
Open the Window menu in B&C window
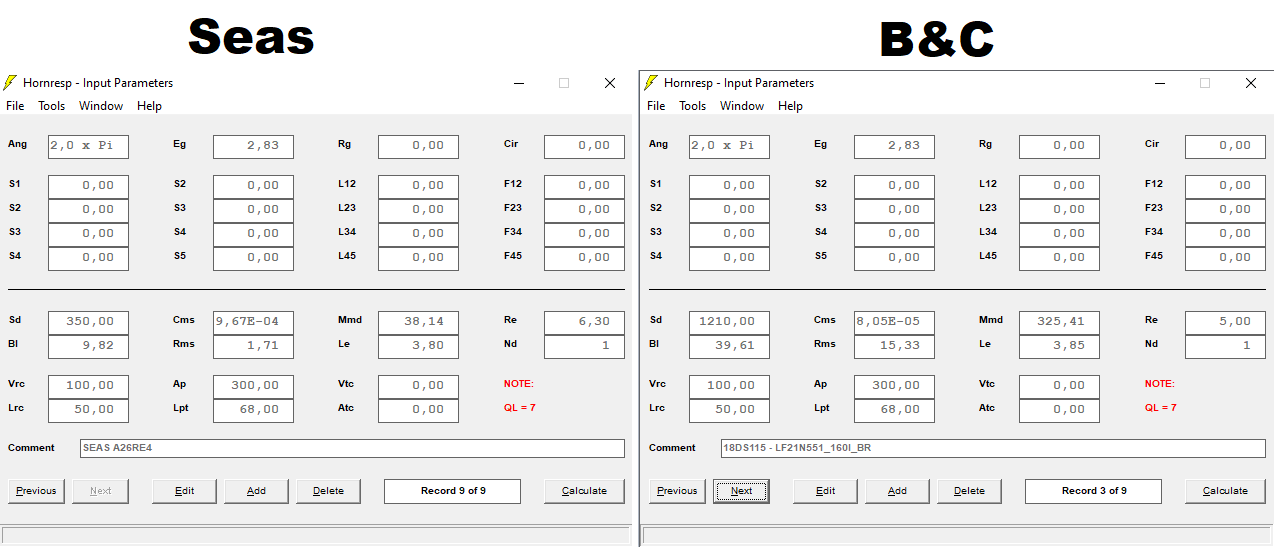742,106
